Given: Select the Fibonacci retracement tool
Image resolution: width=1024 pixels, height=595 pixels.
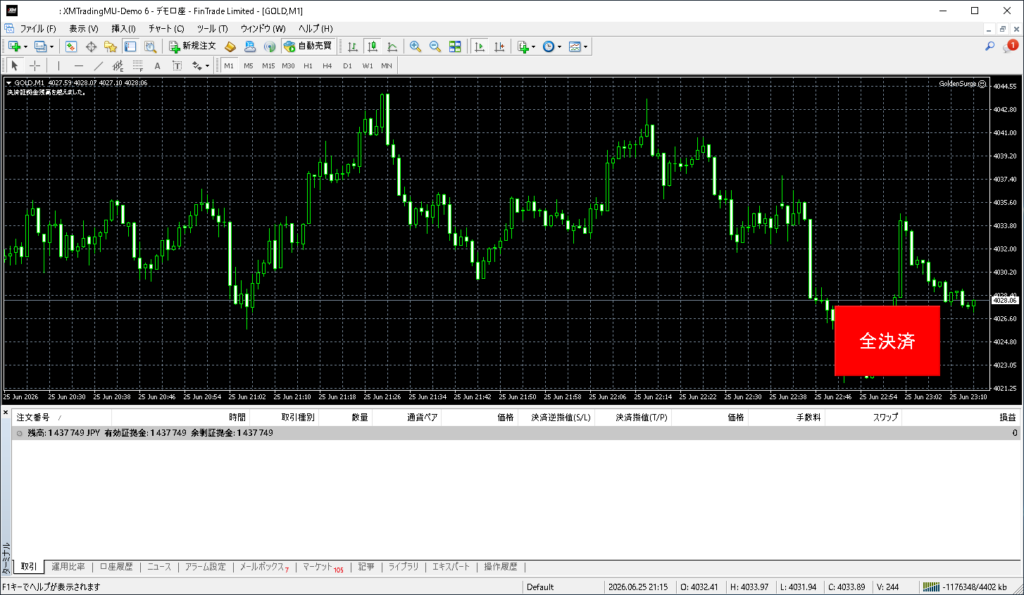Looking at the screenshot, I should pos(138,65).
